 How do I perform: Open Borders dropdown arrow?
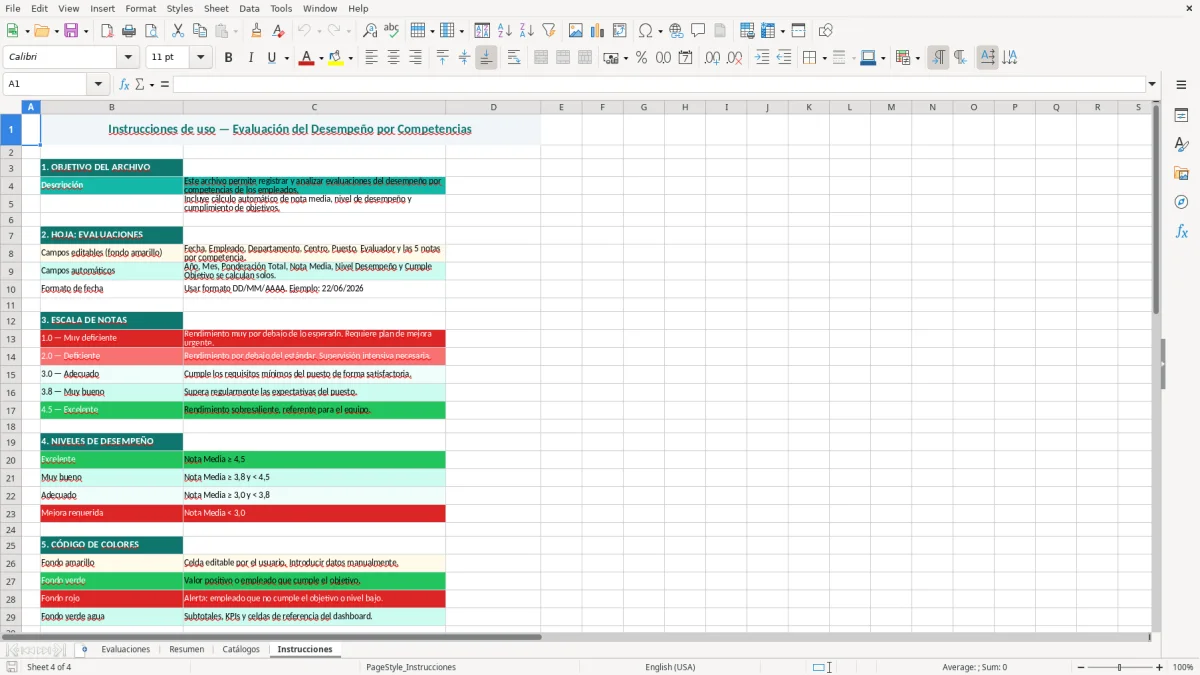tap(824, 58)
